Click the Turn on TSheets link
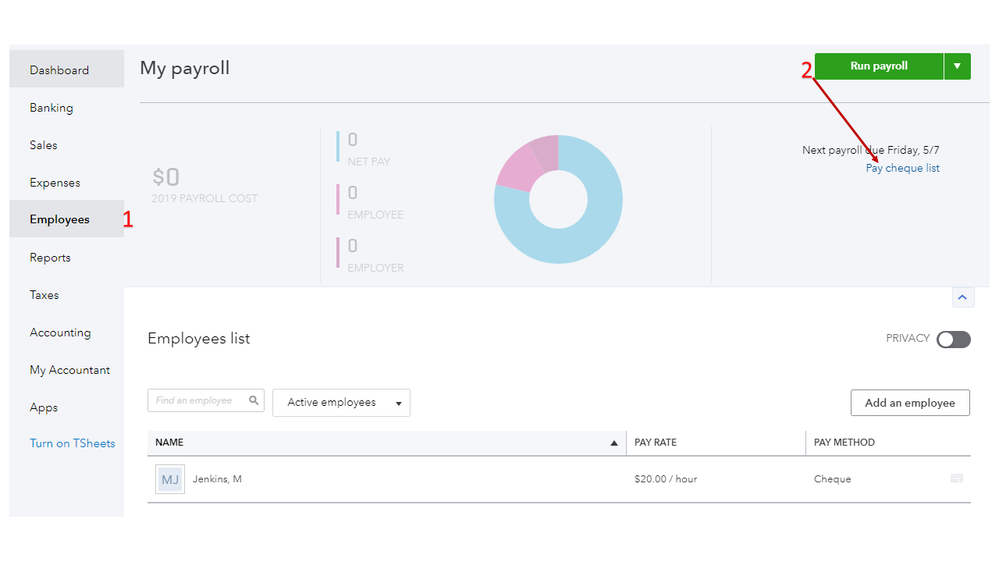 72,443
